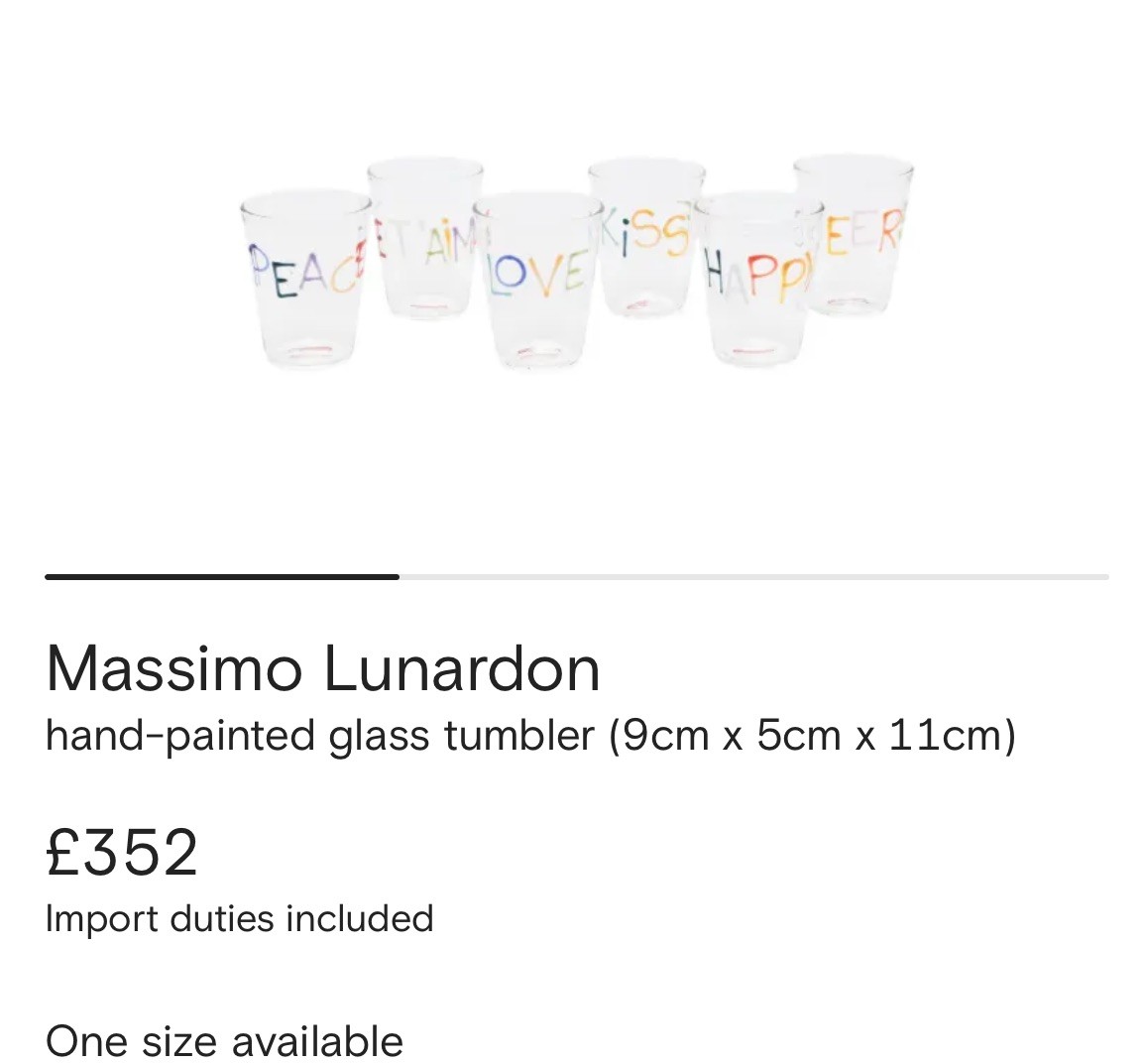Click the word tumbler in the description
This screenshot has width=1144, height=1064.
(x=519, y=735)
